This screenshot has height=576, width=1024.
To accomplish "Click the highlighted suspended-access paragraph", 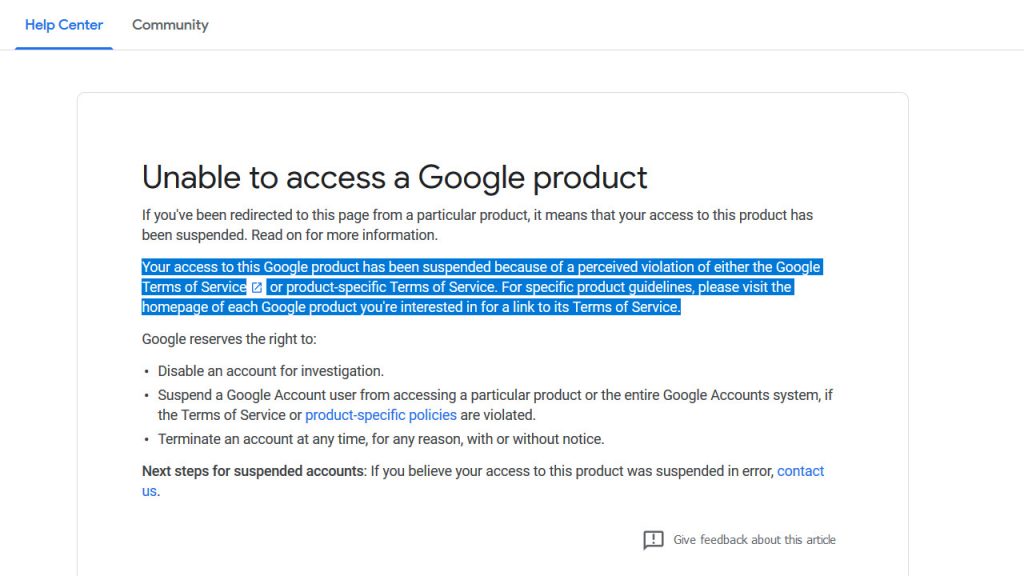I will (x=482, y=287).
